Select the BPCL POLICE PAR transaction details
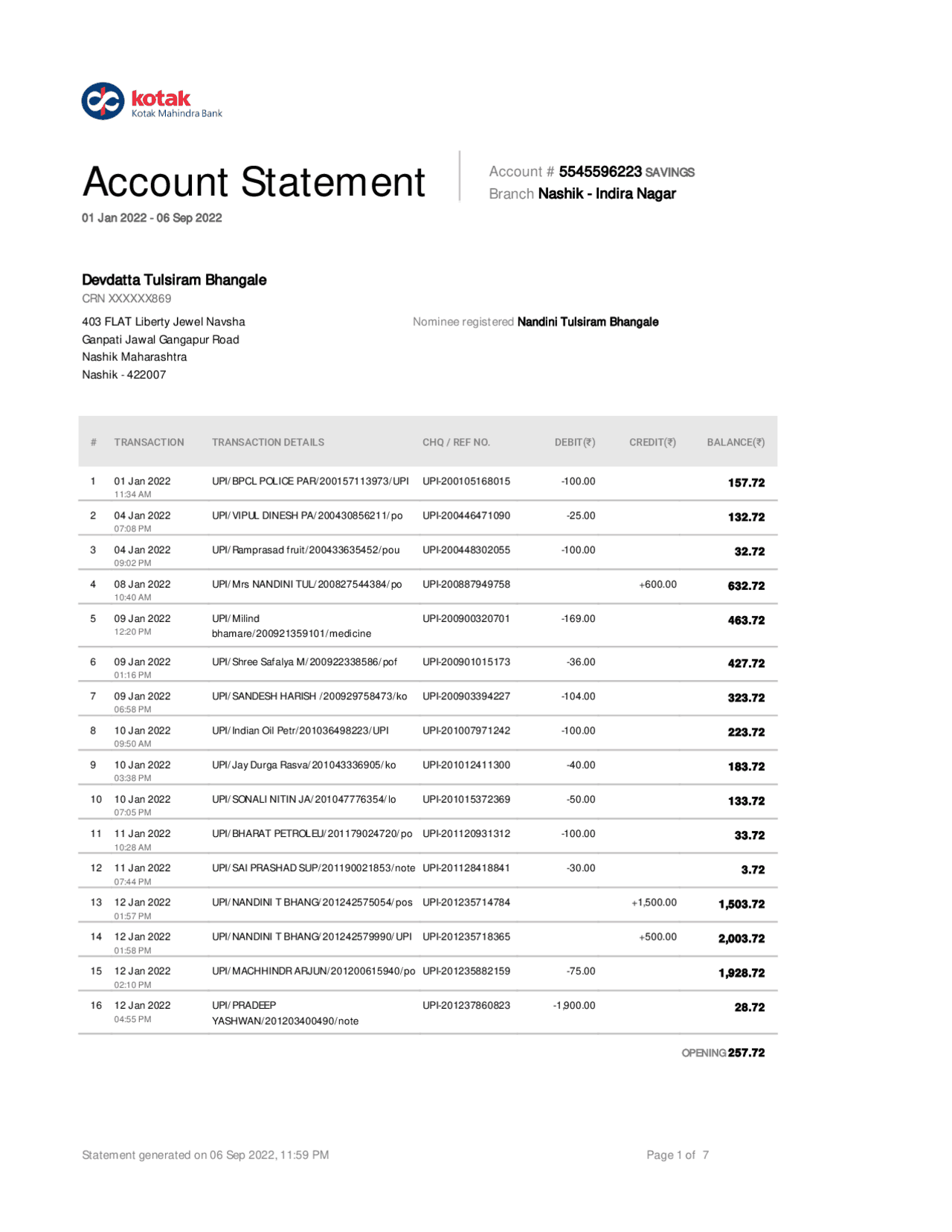 click(310, 481)
